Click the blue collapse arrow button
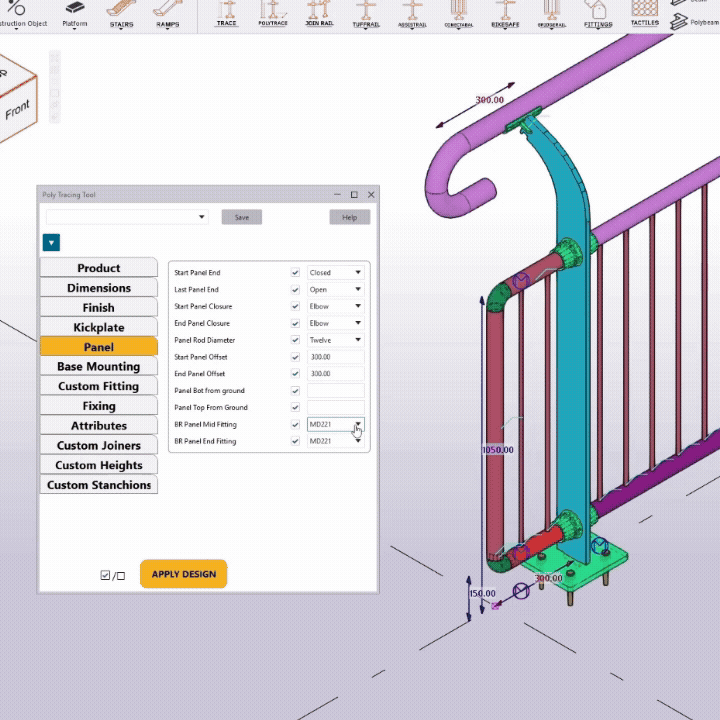 click(51, 242)
